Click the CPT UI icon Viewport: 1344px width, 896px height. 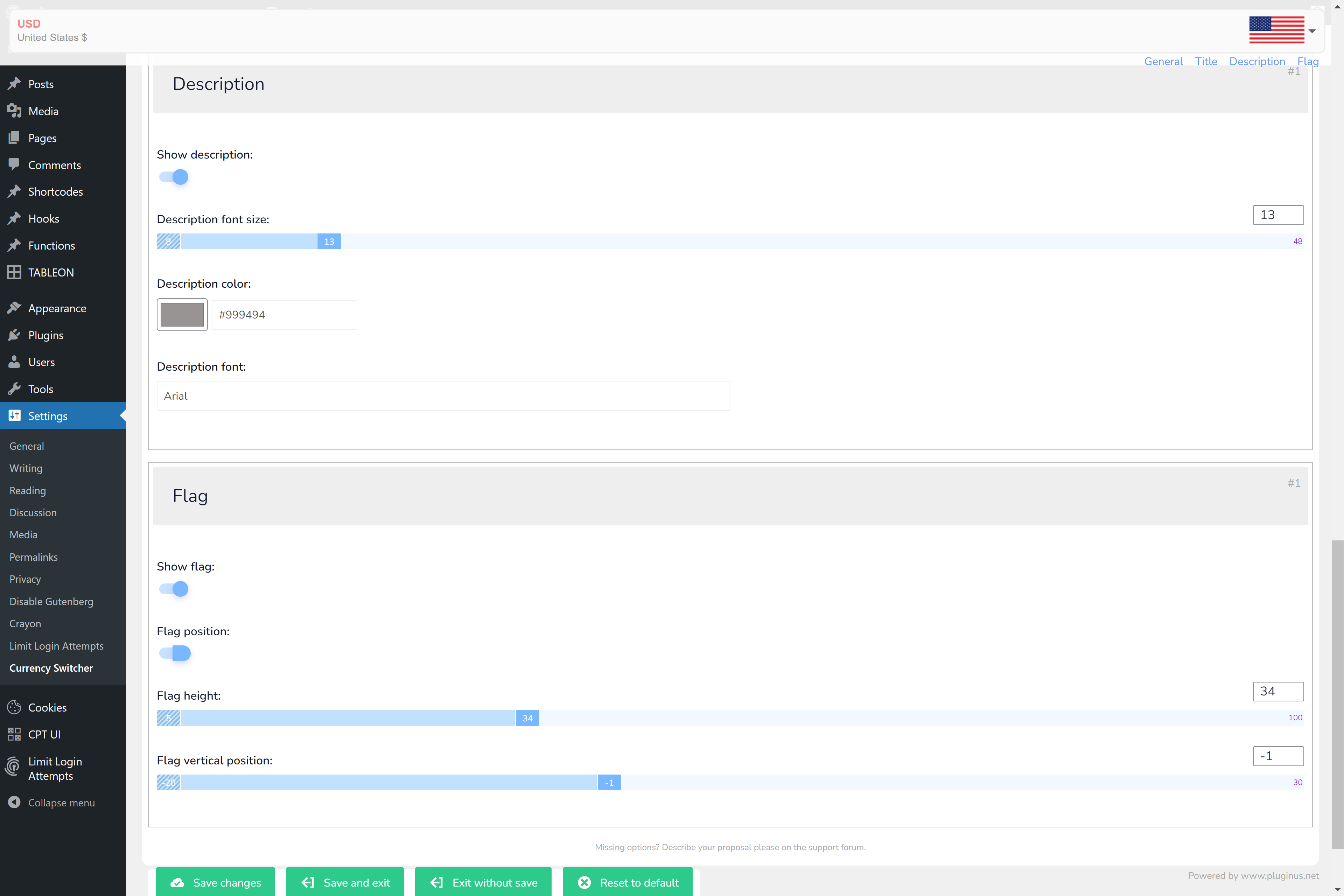pyautogui.click(x=14, y=734)
